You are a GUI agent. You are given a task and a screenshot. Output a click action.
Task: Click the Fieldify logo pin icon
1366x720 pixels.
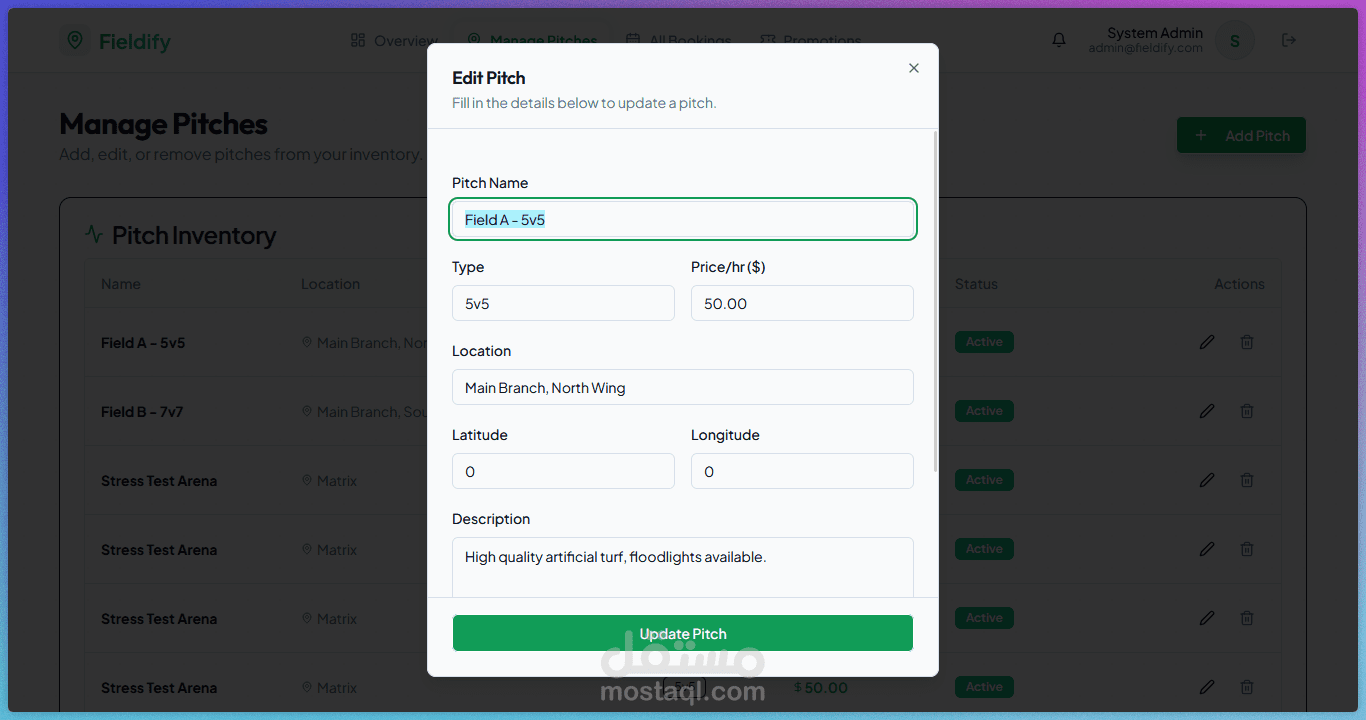tap(74, 40)
